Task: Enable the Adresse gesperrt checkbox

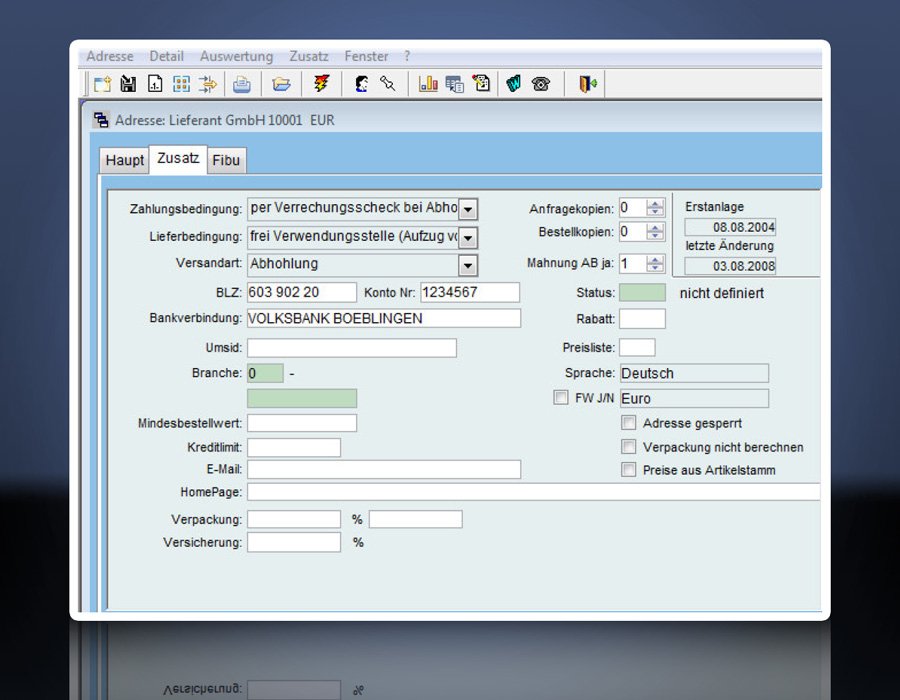Action: (629, 423)
